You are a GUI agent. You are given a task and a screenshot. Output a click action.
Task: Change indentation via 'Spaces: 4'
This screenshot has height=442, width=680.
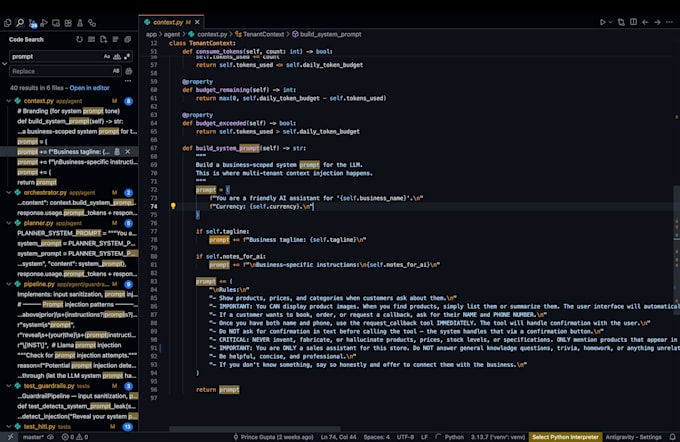(376, 437)
